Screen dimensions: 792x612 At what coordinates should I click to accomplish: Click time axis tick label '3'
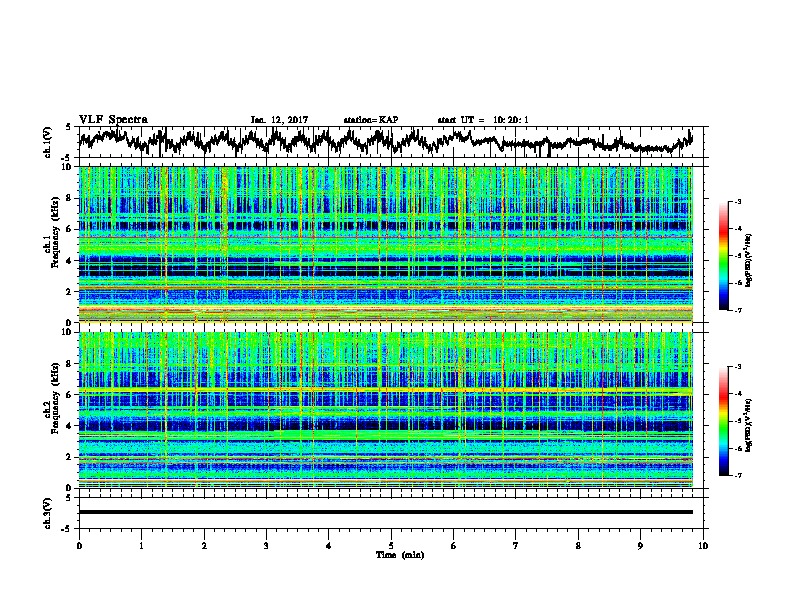pyautogui.click(x=266, y=546)
